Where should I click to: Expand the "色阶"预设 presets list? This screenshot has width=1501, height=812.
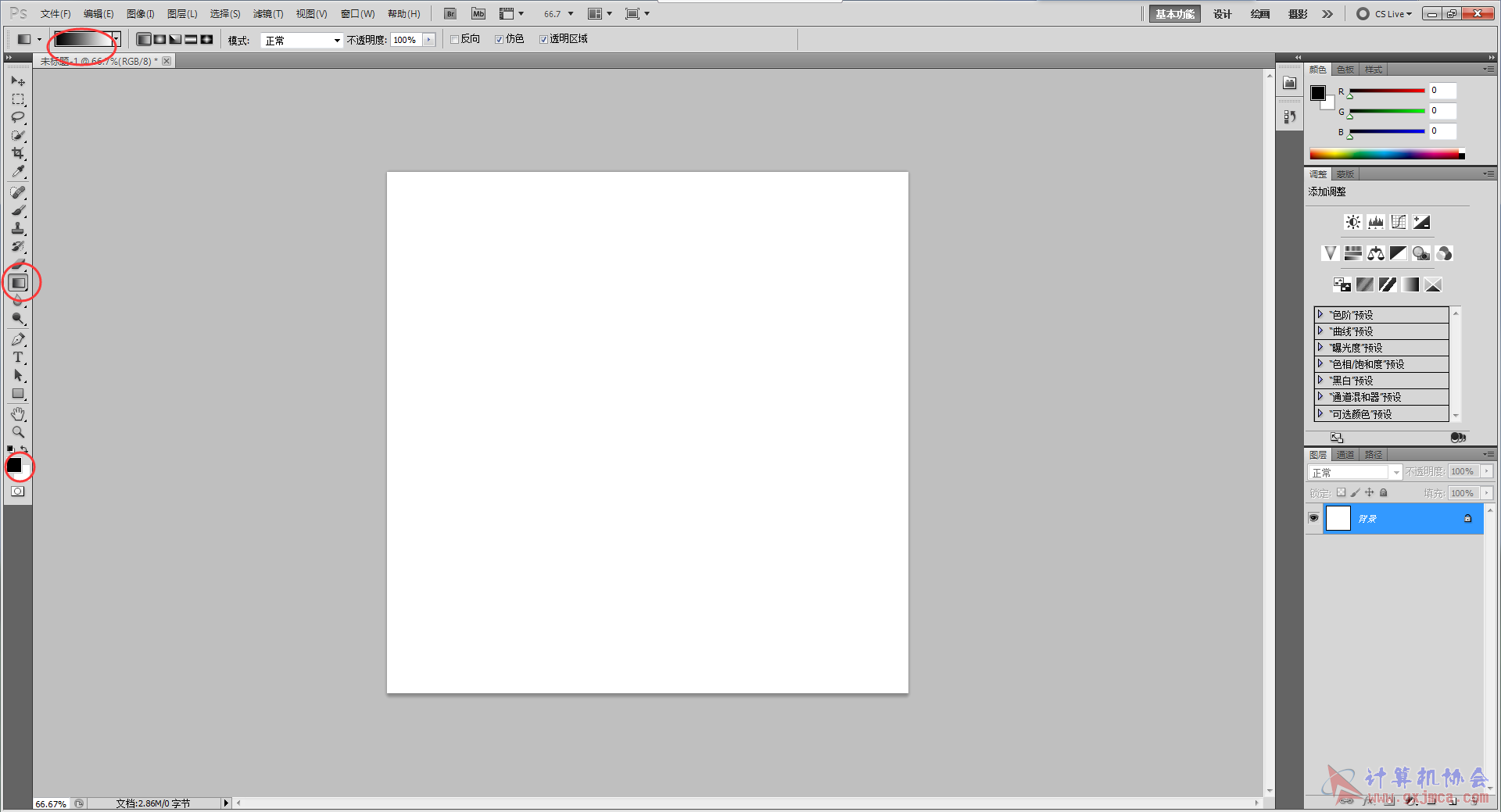pyautogui.click(x=1320, y=314)
